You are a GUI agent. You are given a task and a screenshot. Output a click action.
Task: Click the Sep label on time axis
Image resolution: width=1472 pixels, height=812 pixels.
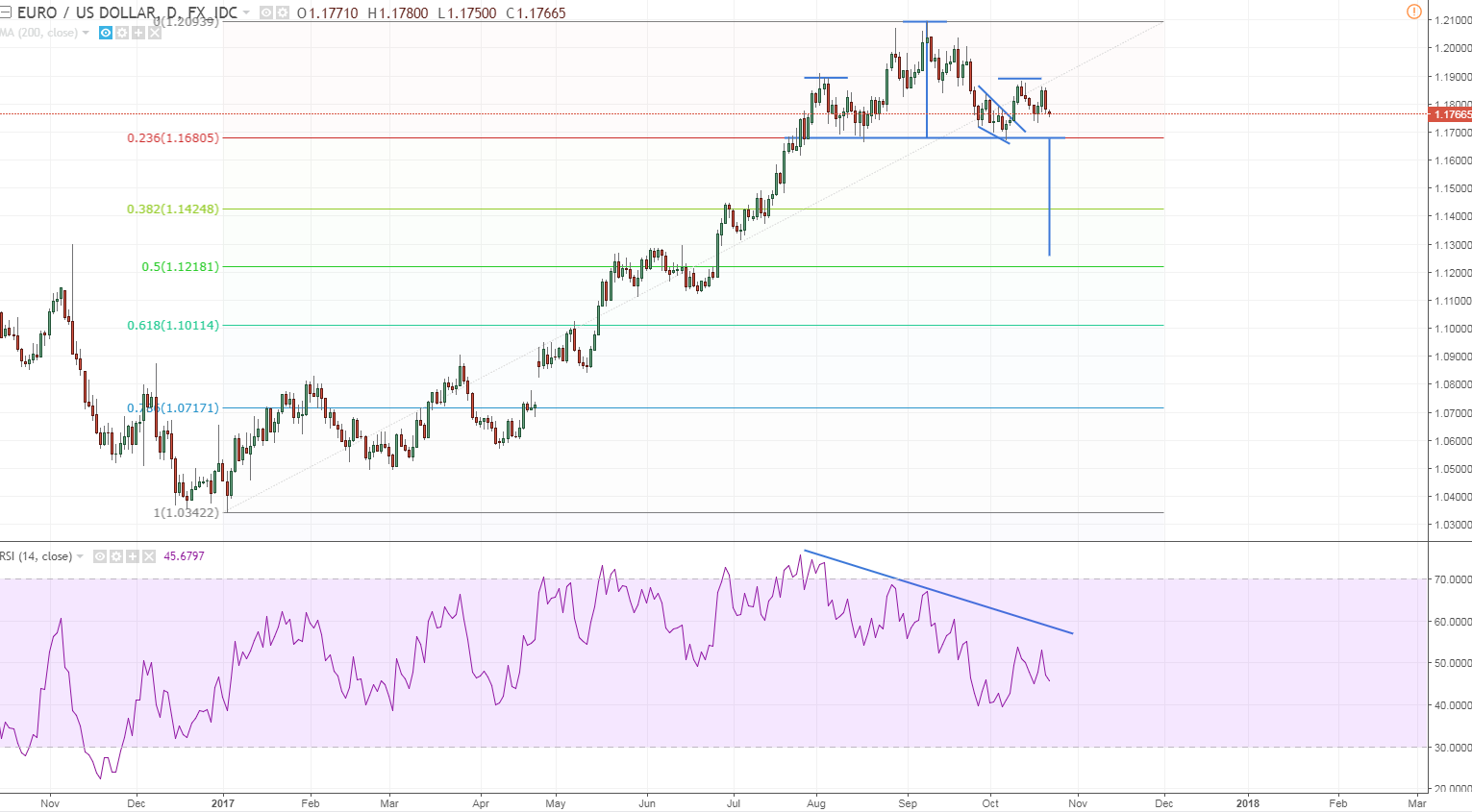click(x=908, y=803)
